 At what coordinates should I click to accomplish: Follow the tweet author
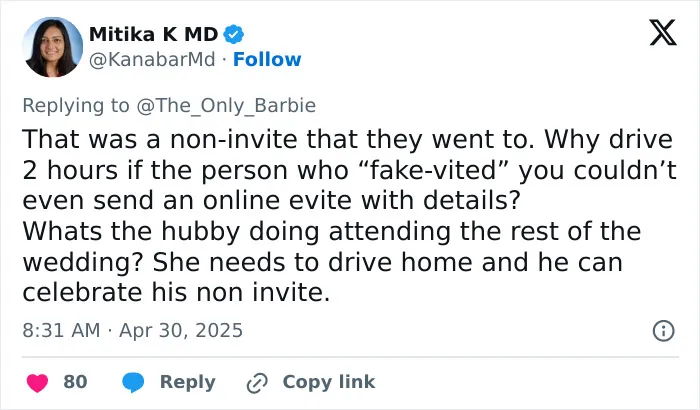click(x=267, y=59)
